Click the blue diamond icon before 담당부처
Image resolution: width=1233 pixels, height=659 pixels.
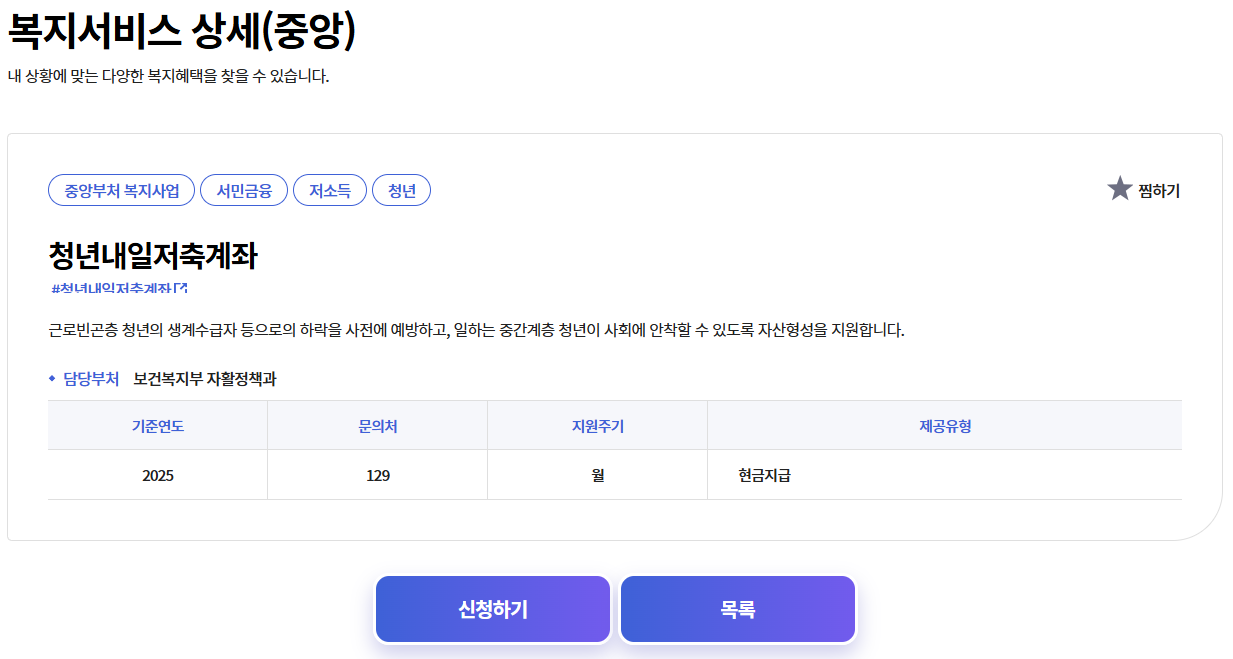[53, 380]
